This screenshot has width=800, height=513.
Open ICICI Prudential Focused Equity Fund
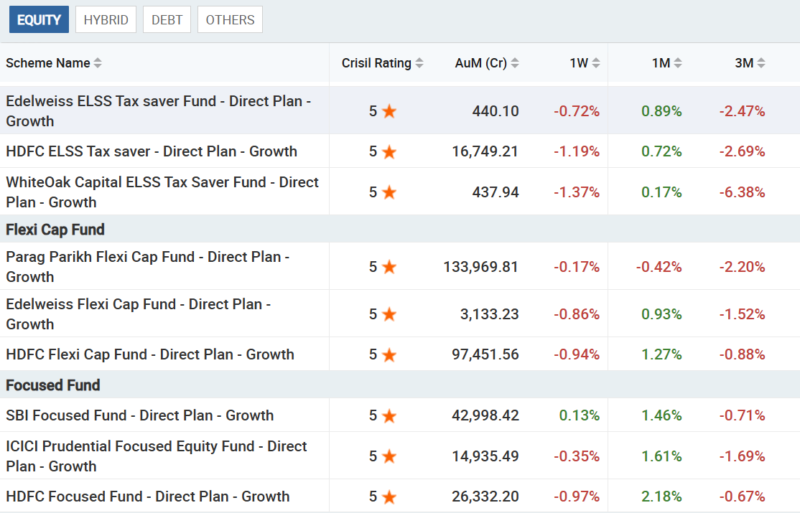[x=156, y=456]
